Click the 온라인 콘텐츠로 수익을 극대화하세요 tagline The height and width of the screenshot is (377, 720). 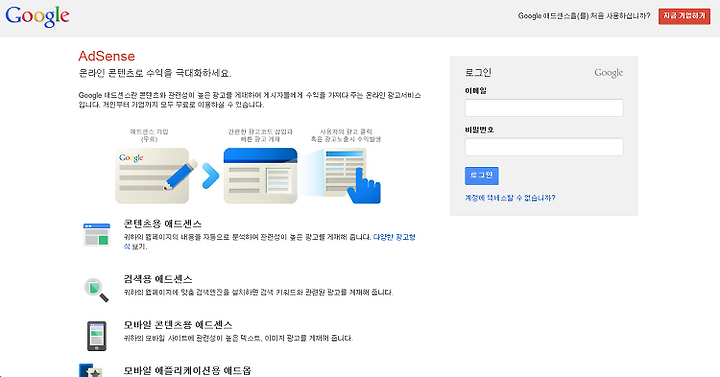[155, 73]
